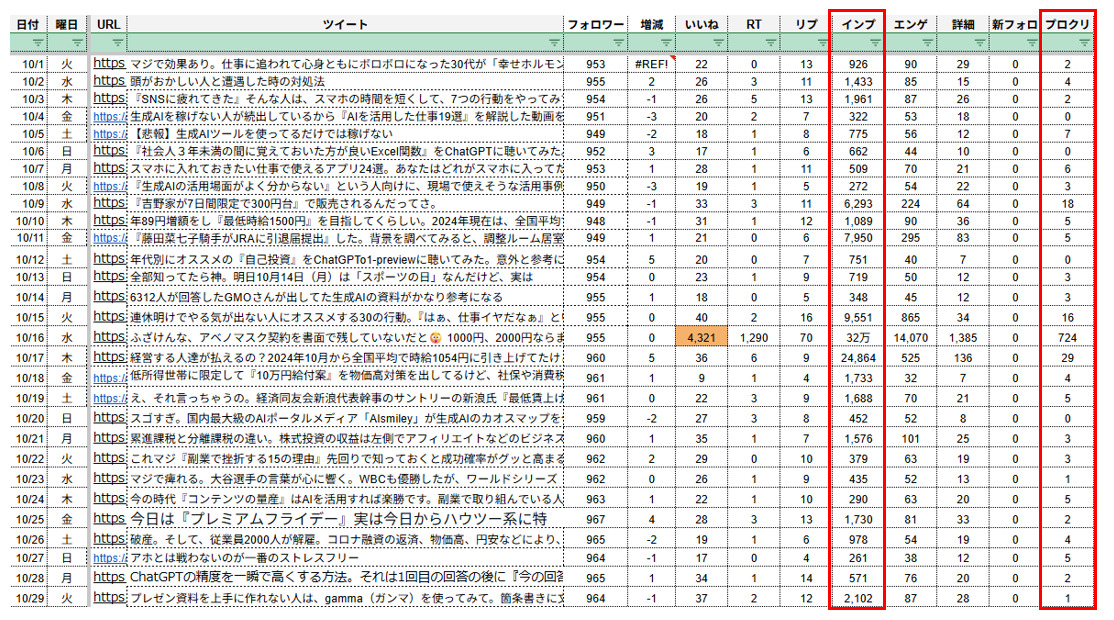Click the detail value 136
The width and height of the screenshot is (1114, 620).
click(963, 358)
